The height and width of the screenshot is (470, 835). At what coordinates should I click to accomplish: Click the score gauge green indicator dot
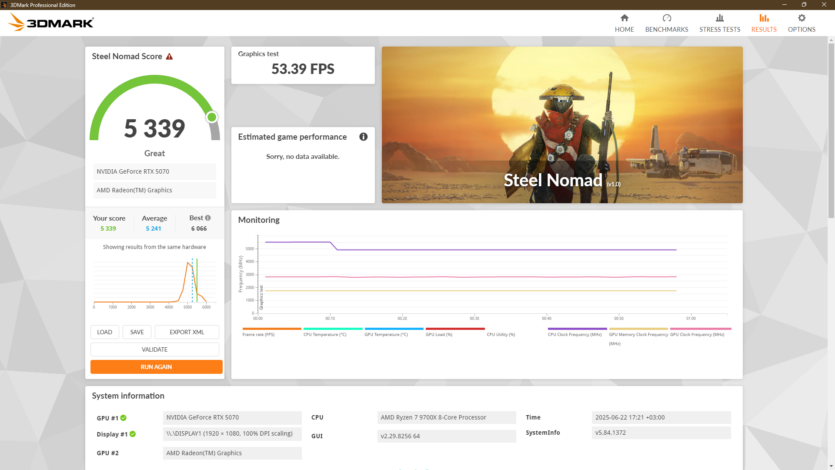pos(212,117)
